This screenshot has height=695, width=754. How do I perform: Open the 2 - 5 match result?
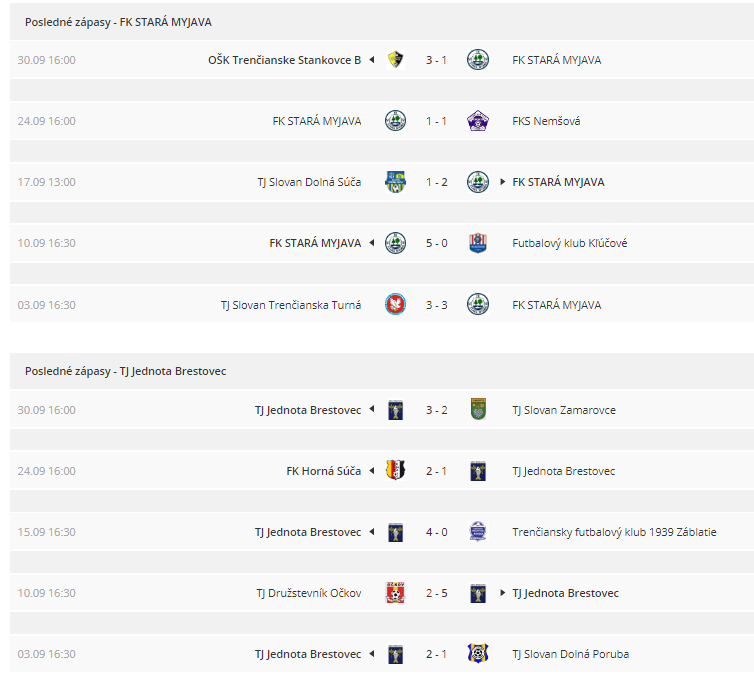click(x=437, y=593)
